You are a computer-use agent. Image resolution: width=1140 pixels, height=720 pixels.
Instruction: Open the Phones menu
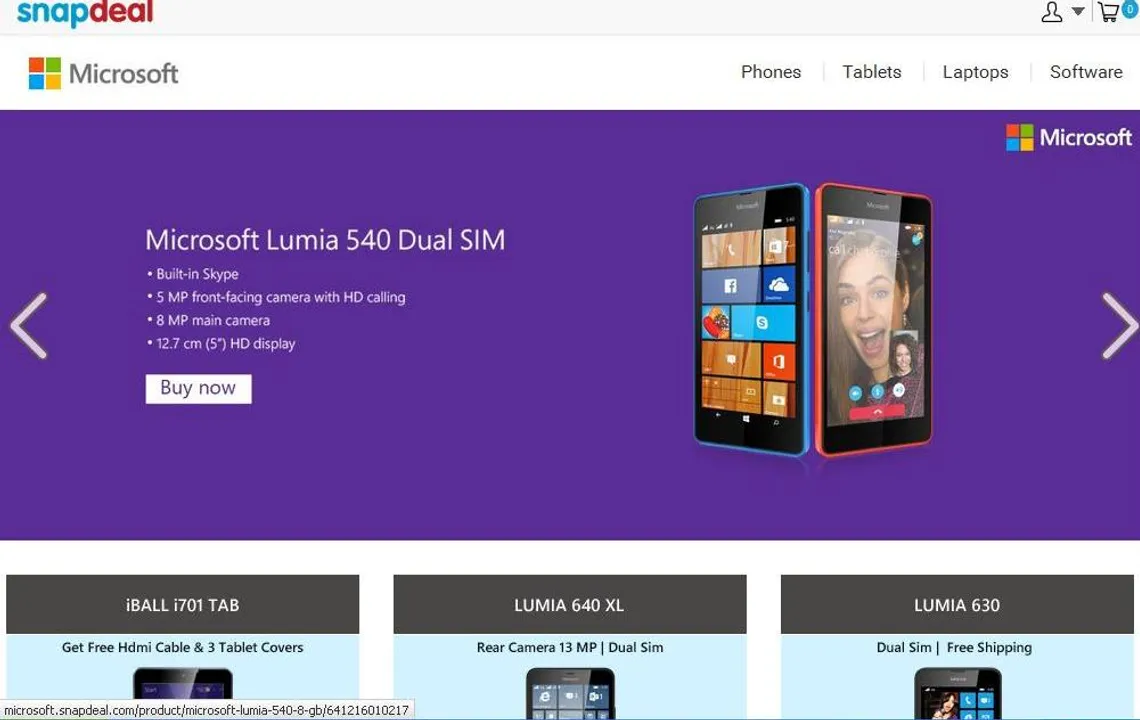point(771,72)
